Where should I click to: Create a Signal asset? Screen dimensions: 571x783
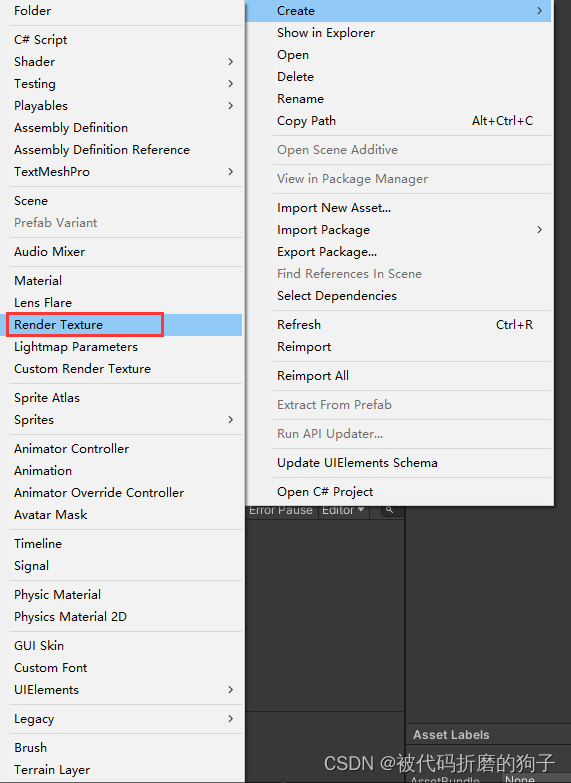(123, 565)
